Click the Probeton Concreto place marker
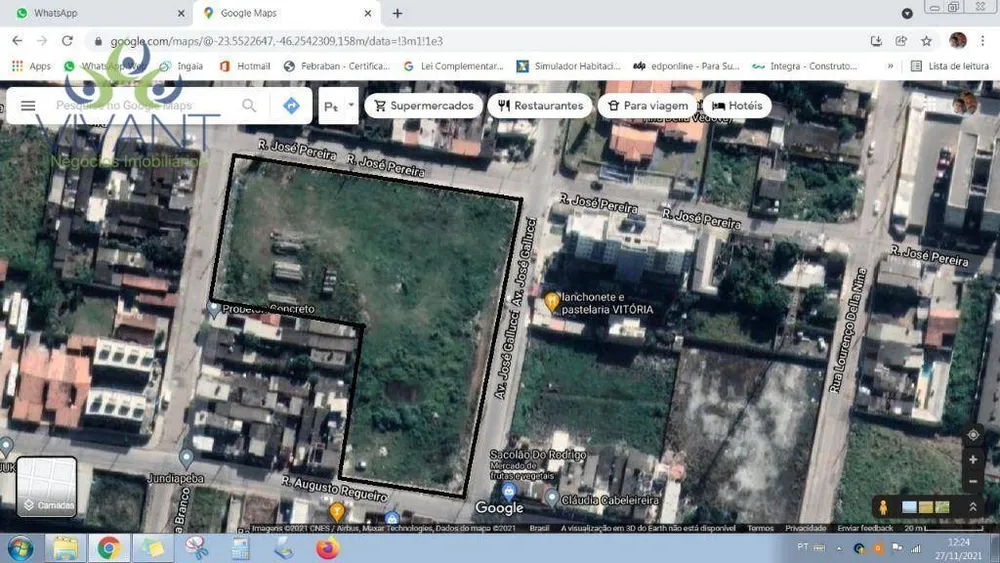This screenshot has width=1000, height=563. pyautogui.click(x=214, y=309)
